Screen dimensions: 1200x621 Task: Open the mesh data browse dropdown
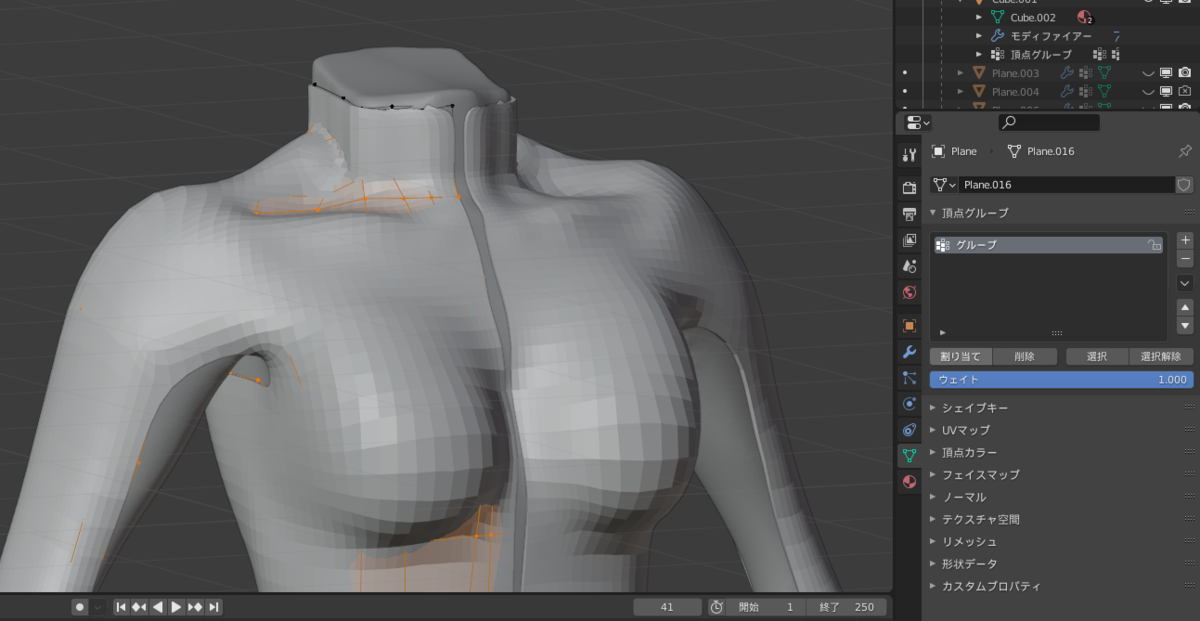tap(944, 185)
